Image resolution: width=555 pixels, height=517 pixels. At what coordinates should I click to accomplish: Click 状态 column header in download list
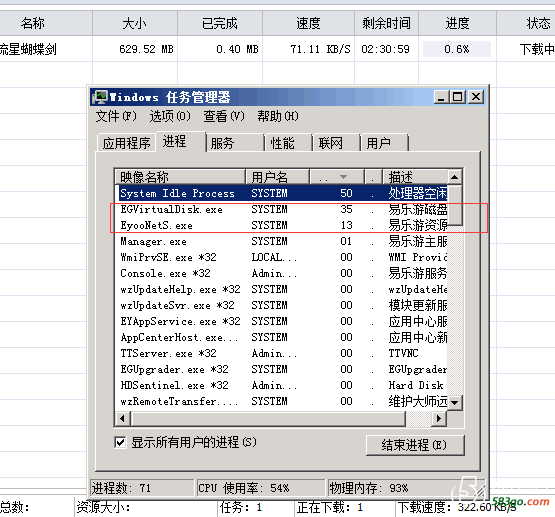point(526,23)
